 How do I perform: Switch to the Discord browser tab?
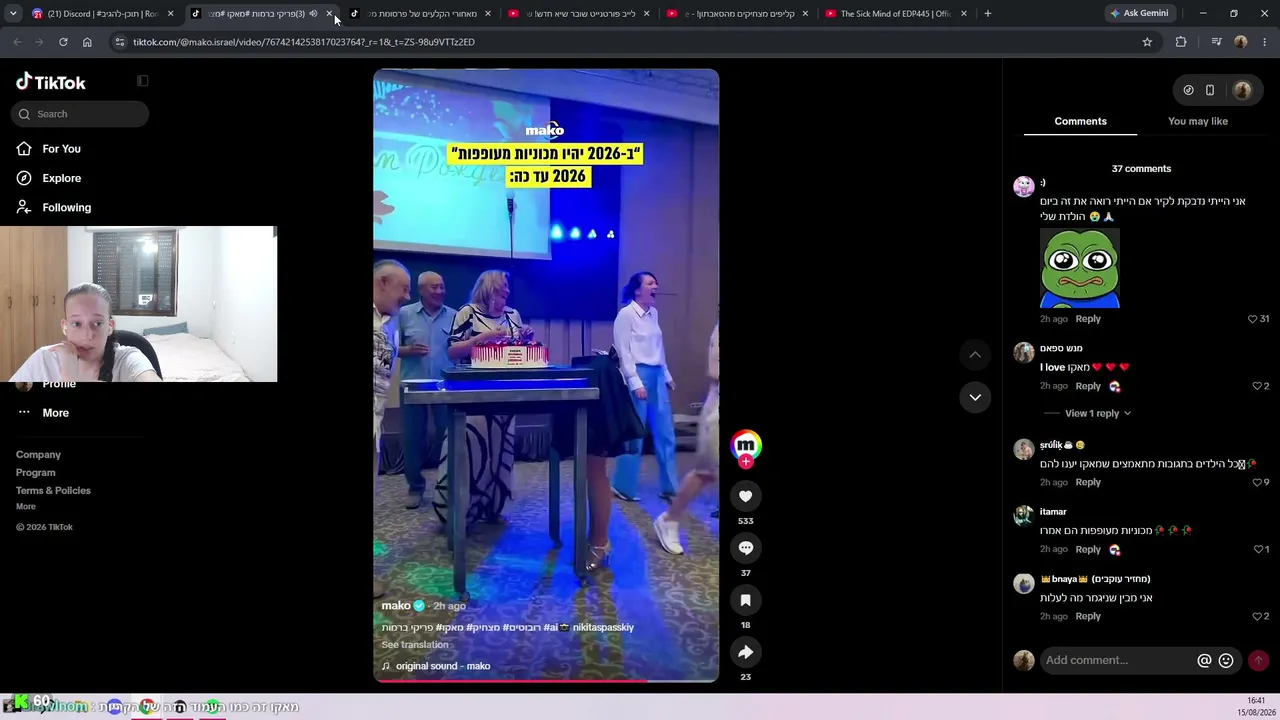click(x=104, y=14)
